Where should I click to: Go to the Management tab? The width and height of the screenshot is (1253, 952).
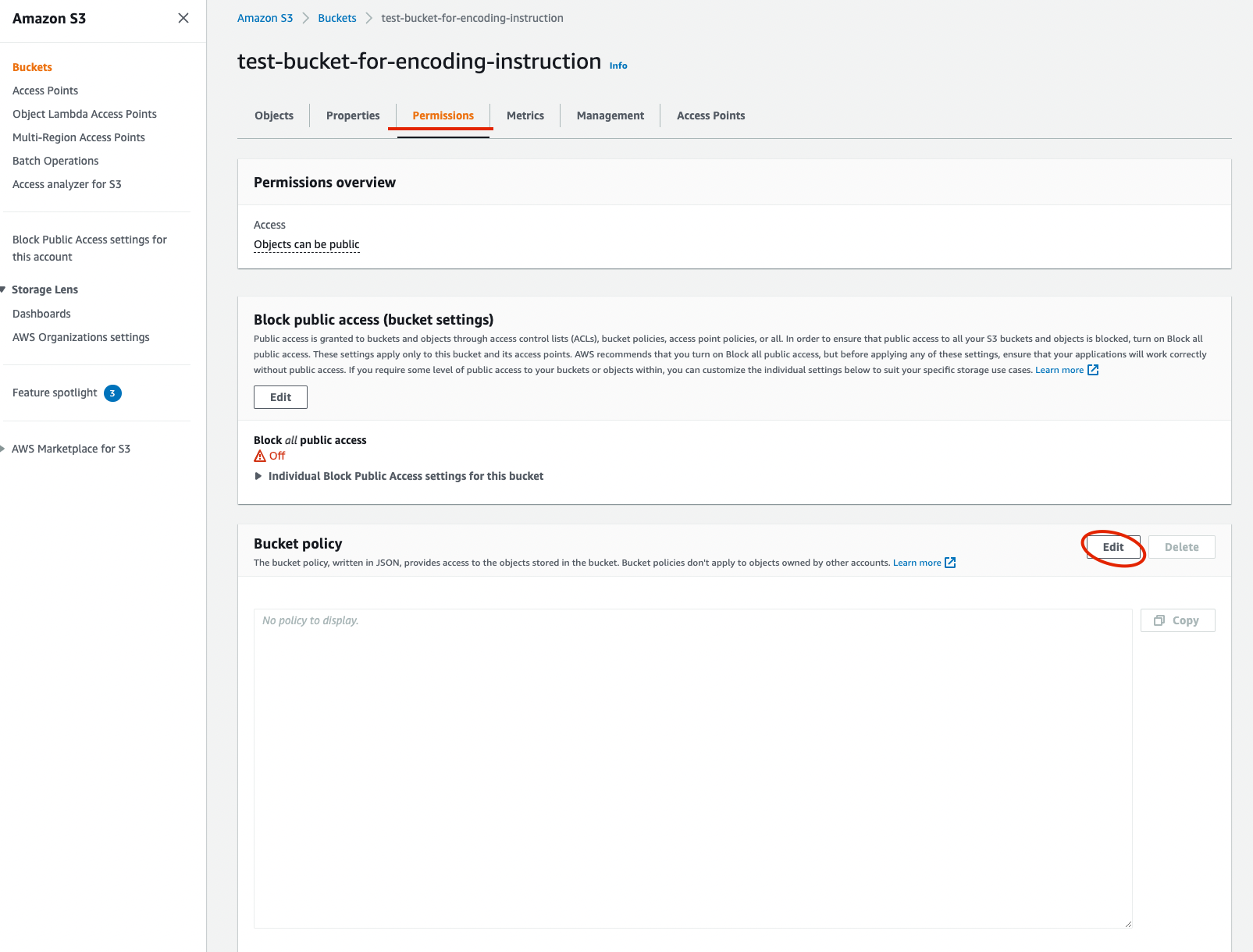[x=610, y=115]
